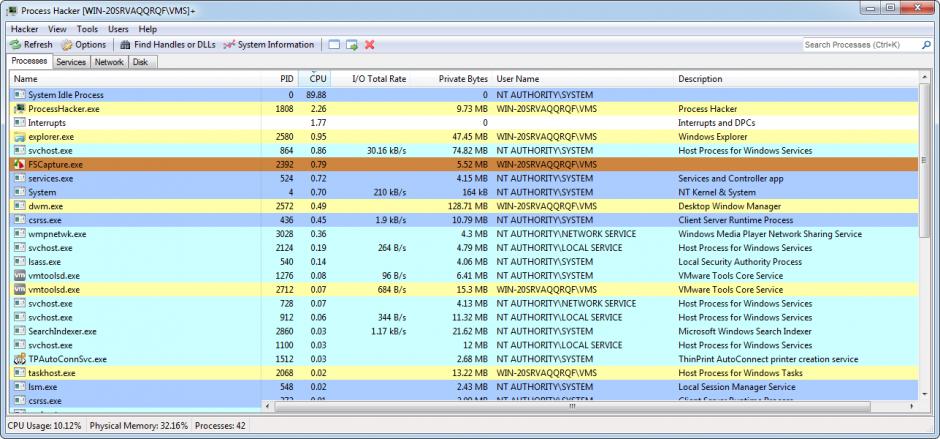Click the Search Processes input field
940x439 pixels.
865,45
